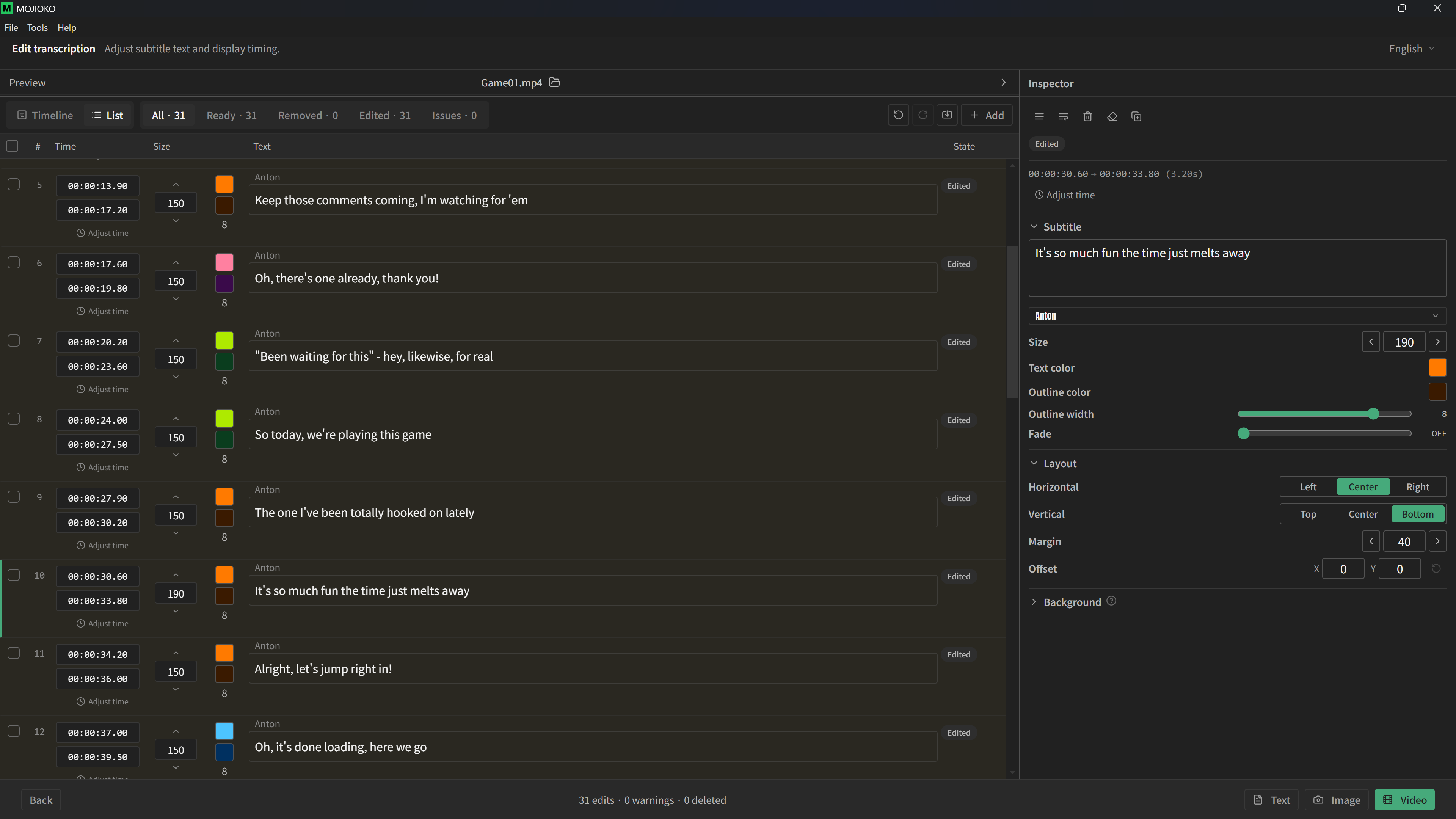1456x819 pixels.
Task: Click pink text color swatch in row 6
Action: [x=224, y=262]
